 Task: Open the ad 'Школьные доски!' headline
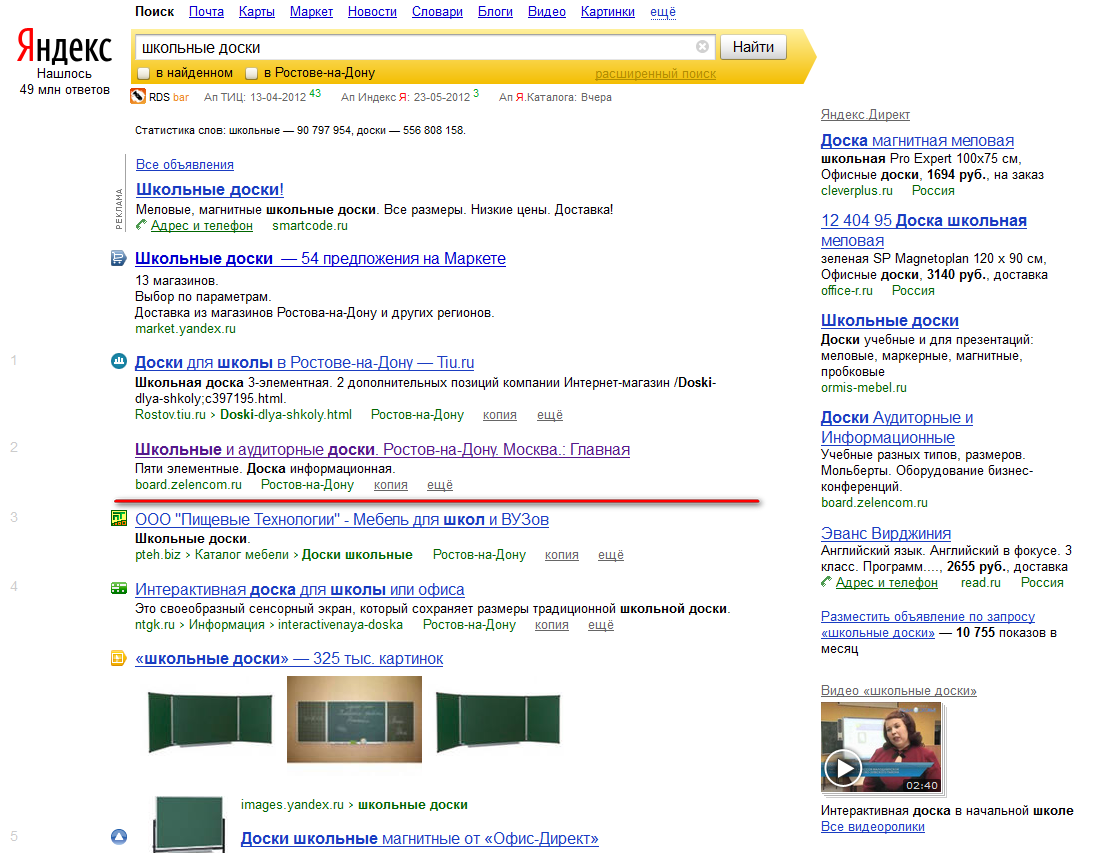click(210, 189)
